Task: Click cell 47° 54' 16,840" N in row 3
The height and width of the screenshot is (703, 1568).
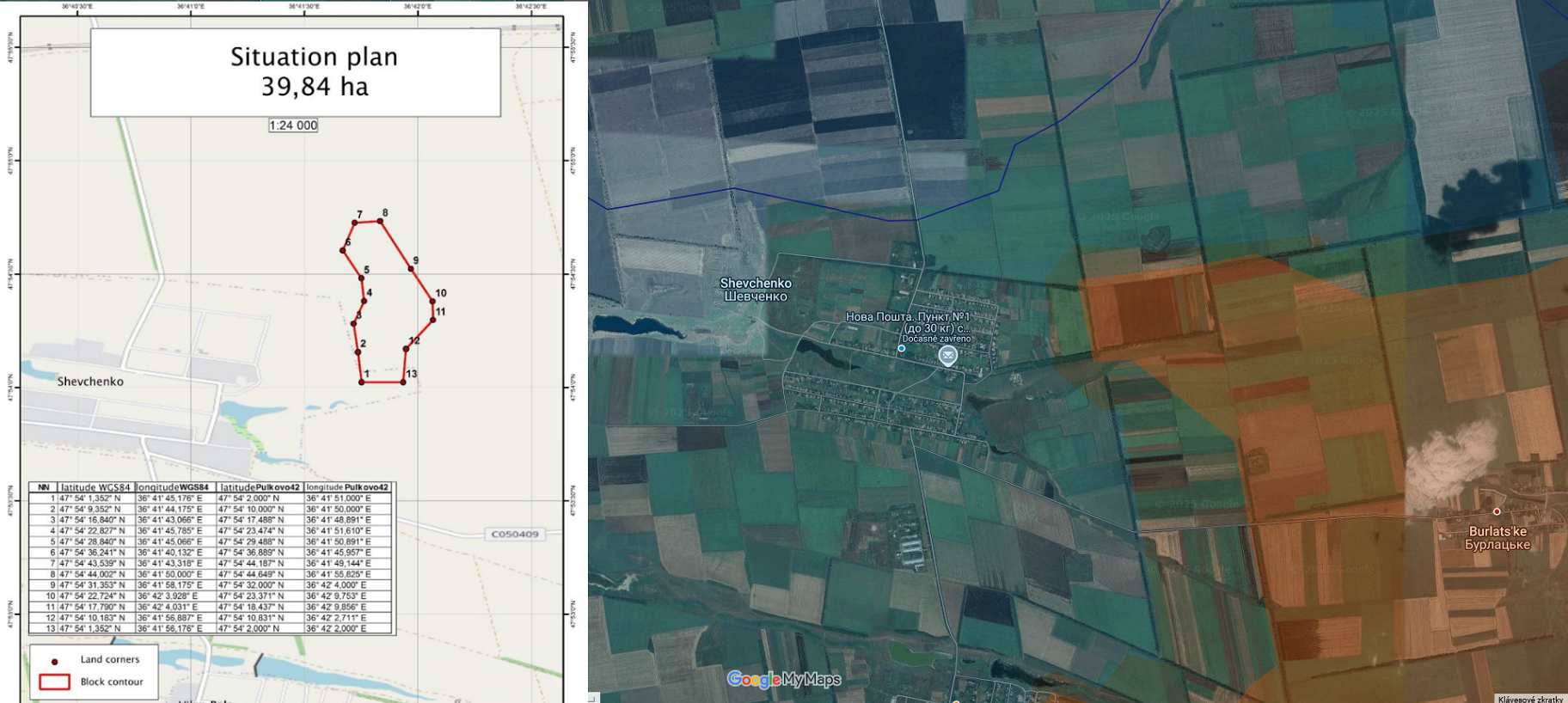Action: 96,520
